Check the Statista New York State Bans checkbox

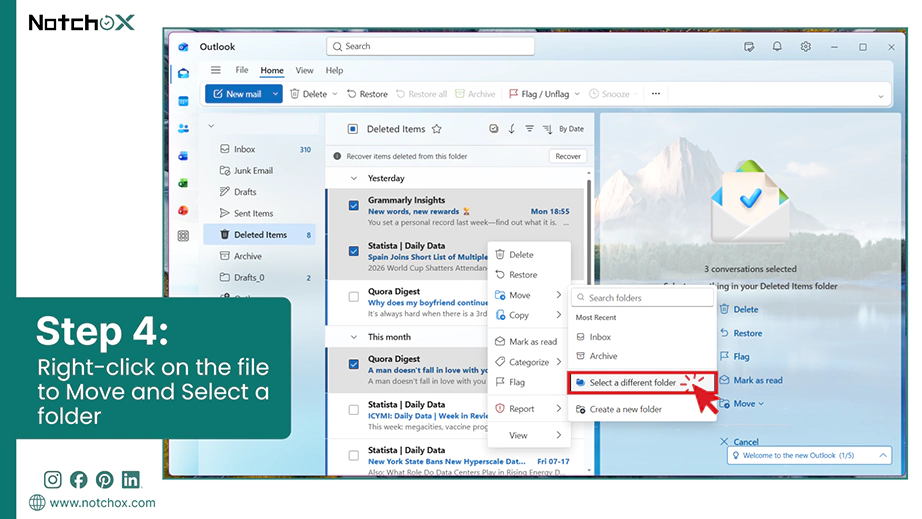pos(353,456)
